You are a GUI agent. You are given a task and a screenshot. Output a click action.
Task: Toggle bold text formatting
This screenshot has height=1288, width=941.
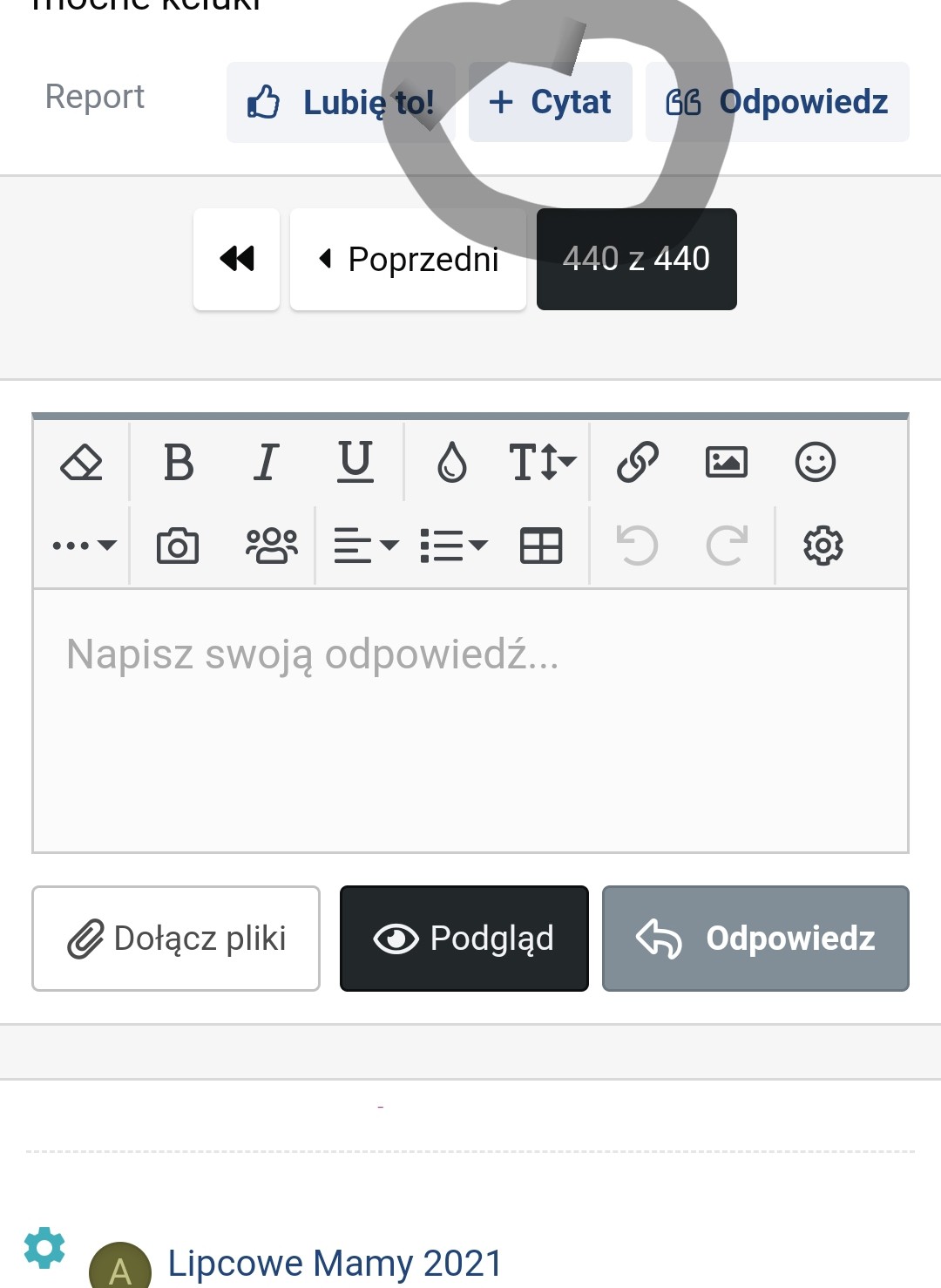coord(179,462)
